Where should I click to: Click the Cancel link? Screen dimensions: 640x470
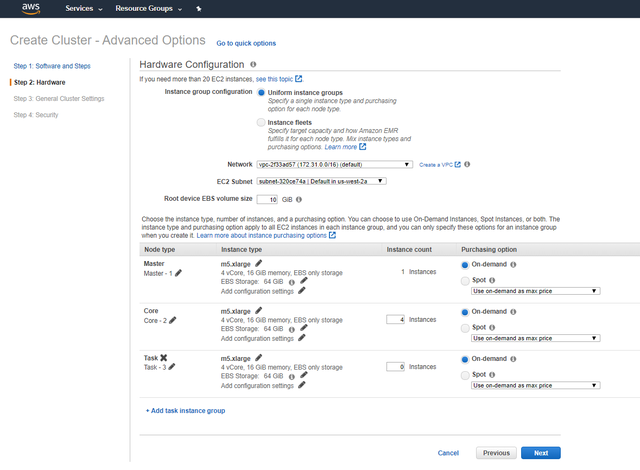[x=448, y=453]
